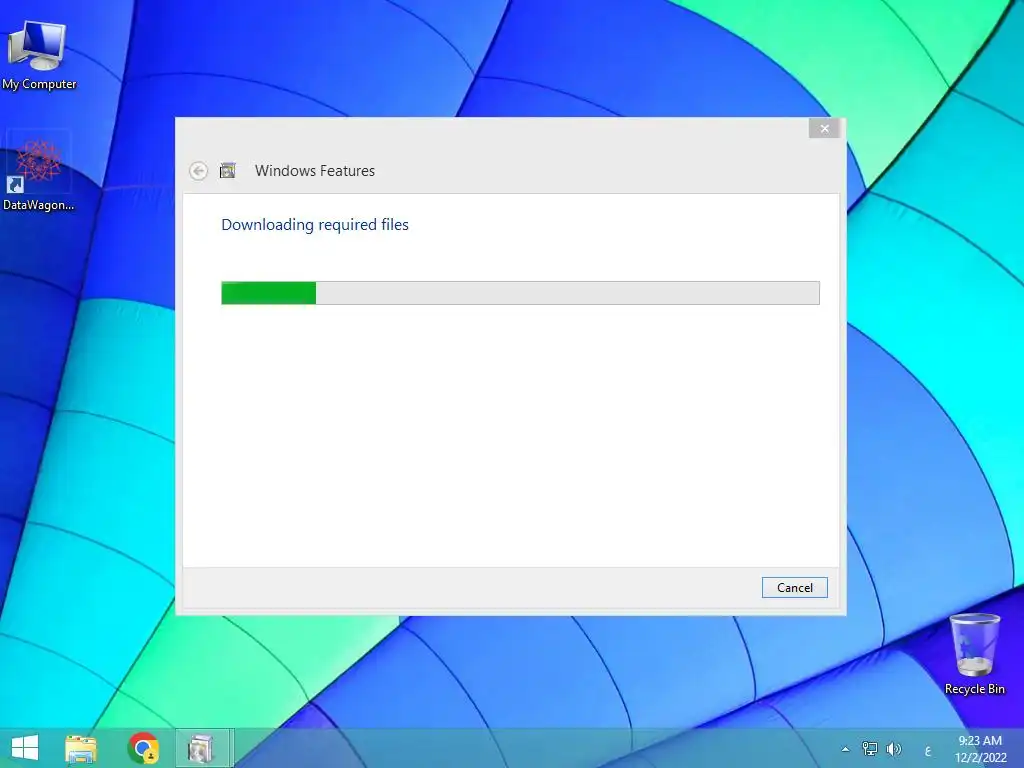Select the "Windows Features" title text
1024x768 pixels.
(315, 170)
